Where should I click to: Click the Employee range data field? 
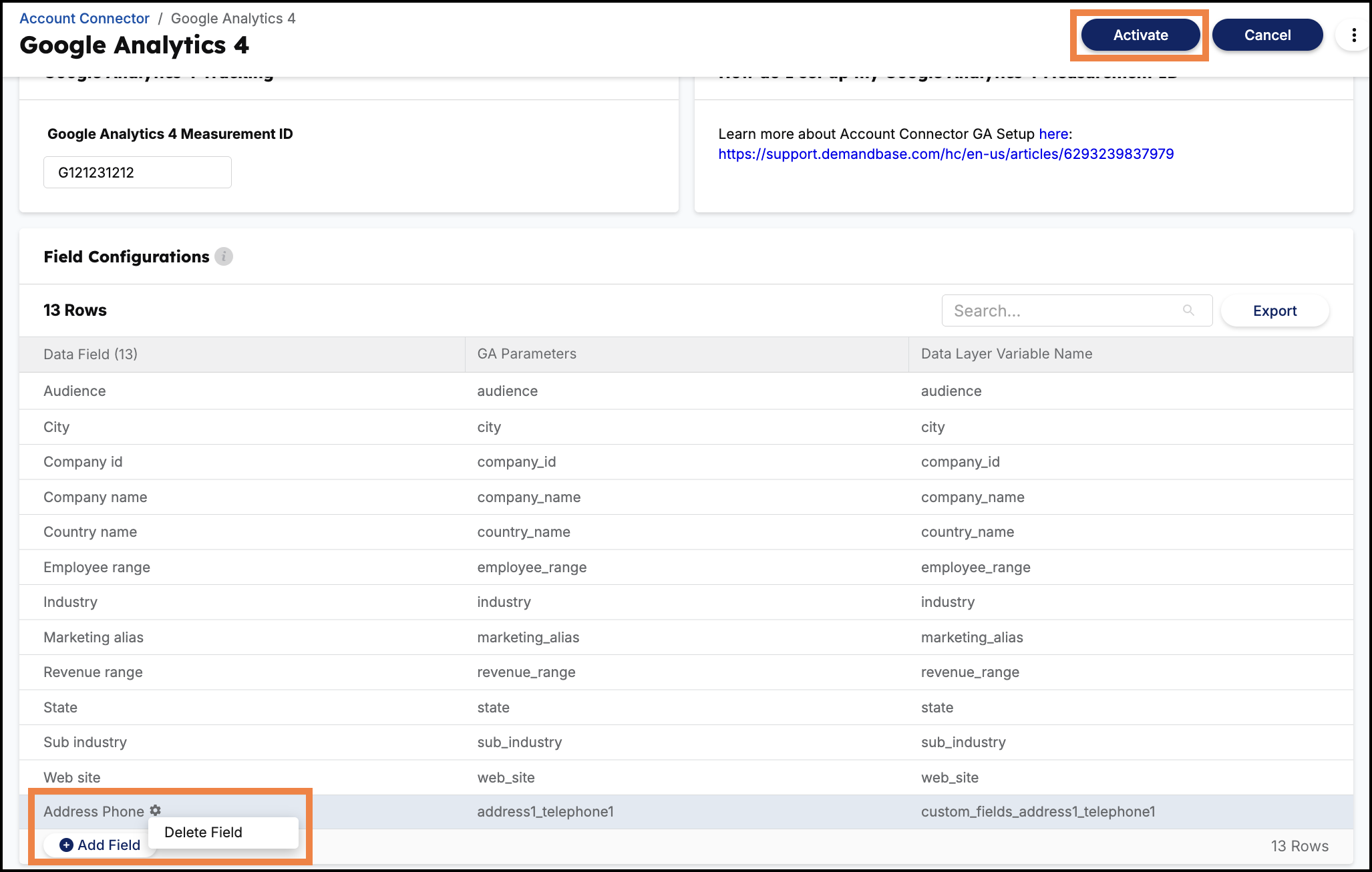point(97,568)
